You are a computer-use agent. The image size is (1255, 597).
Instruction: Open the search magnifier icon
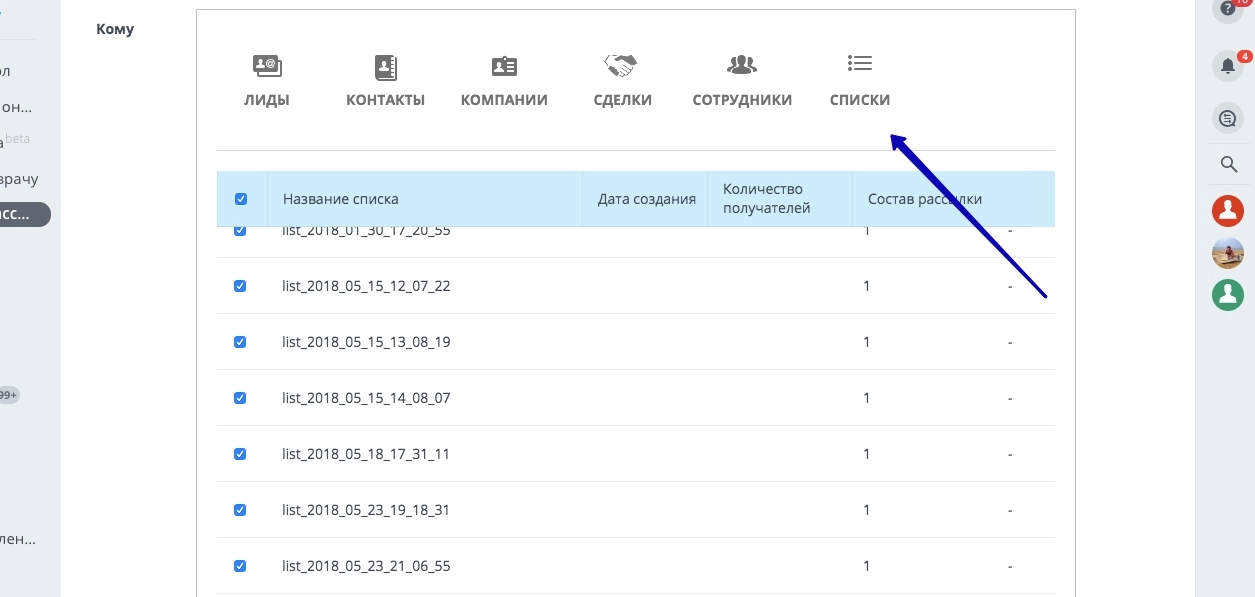click(x=1228, y=164)
